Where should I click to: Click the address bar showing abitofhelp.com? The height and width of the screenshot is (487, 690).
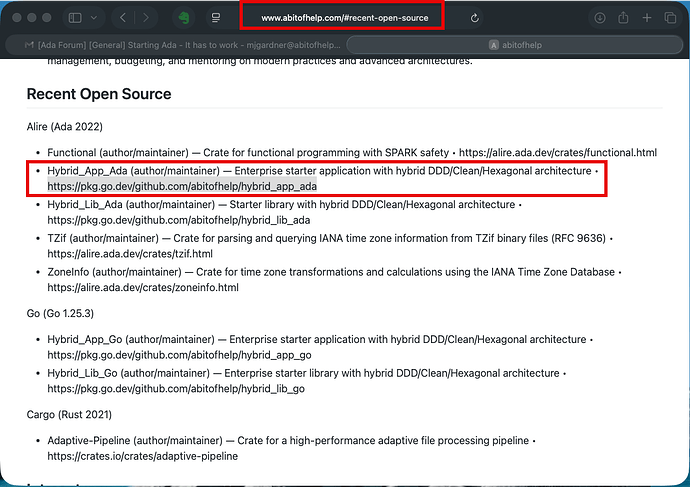pos(343,18)
